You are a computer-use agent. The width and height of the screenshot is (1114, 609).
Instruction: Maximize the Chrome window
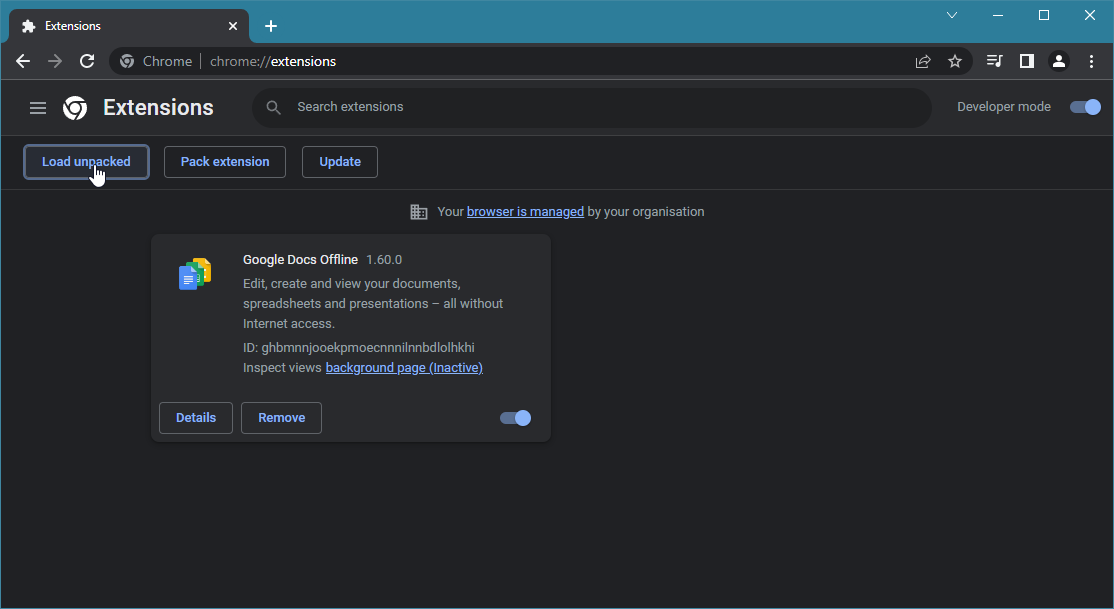coord(1044,15)
